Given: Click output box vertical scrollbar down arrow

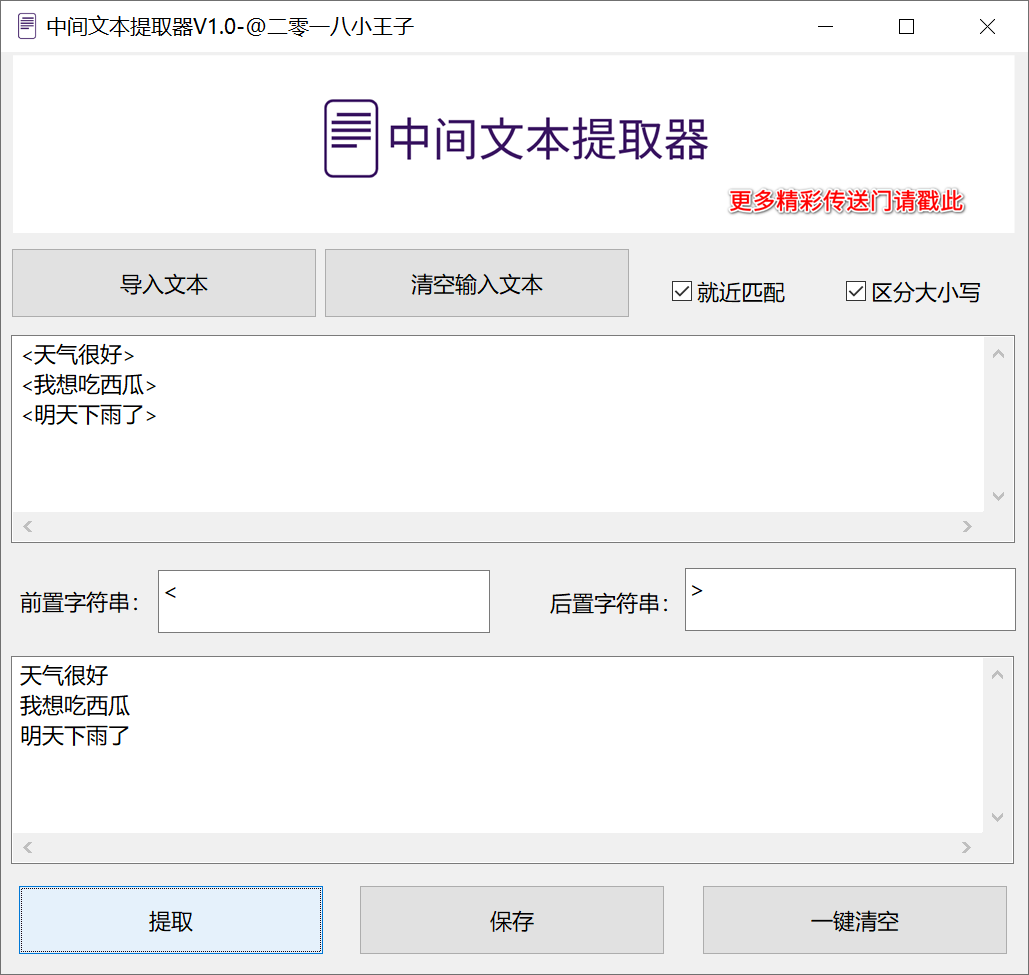Looking at the screenshot, I should [x=998, y=817].
